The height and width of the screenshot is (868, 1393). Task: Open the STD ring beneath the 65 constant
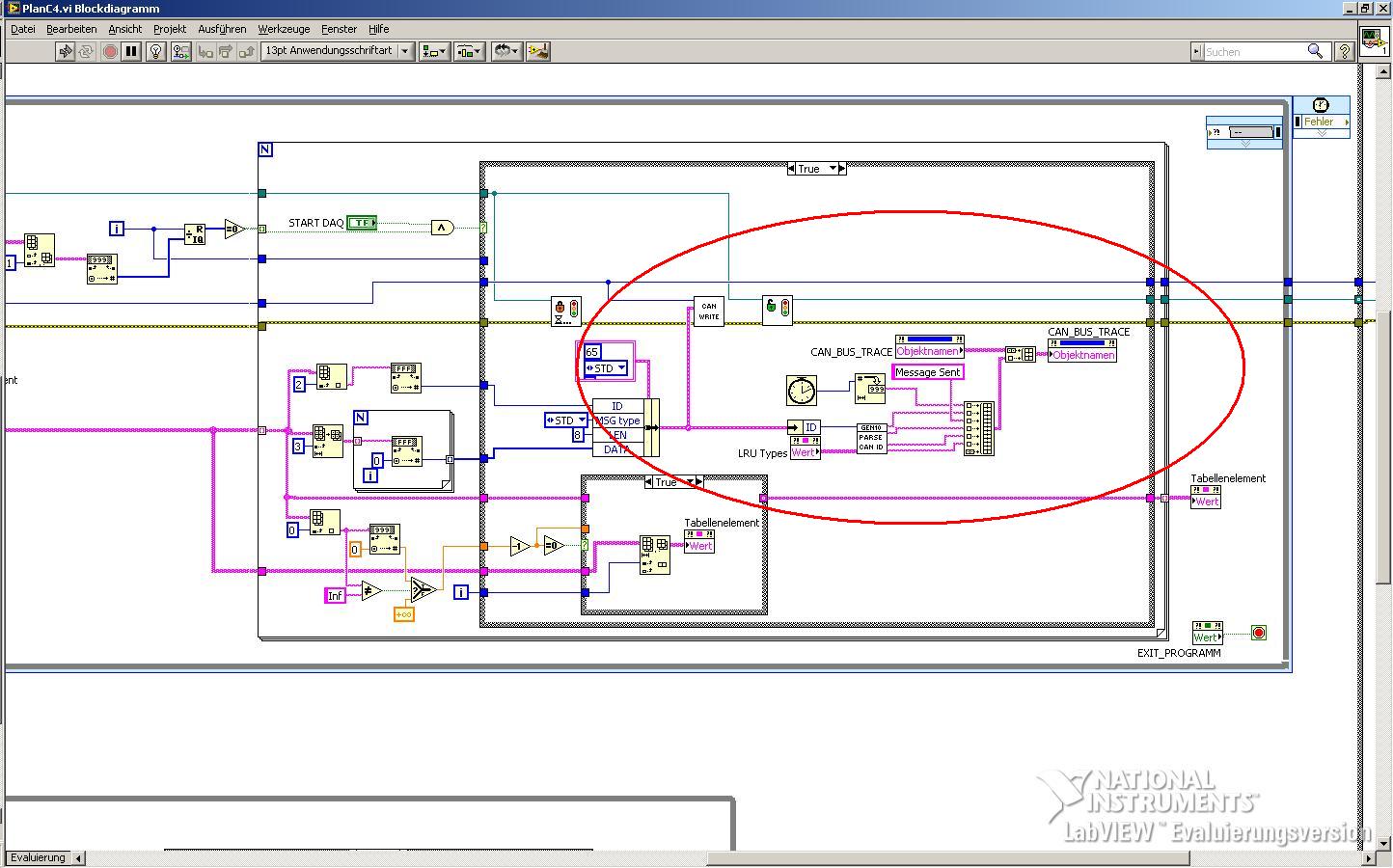pyautogui.click(x=606, y=368)
